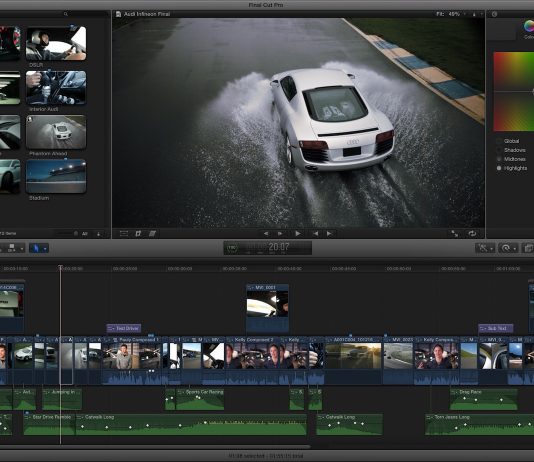
Task: Open the Fit 49% zoom dropdown
Action: tap(450, 14)
